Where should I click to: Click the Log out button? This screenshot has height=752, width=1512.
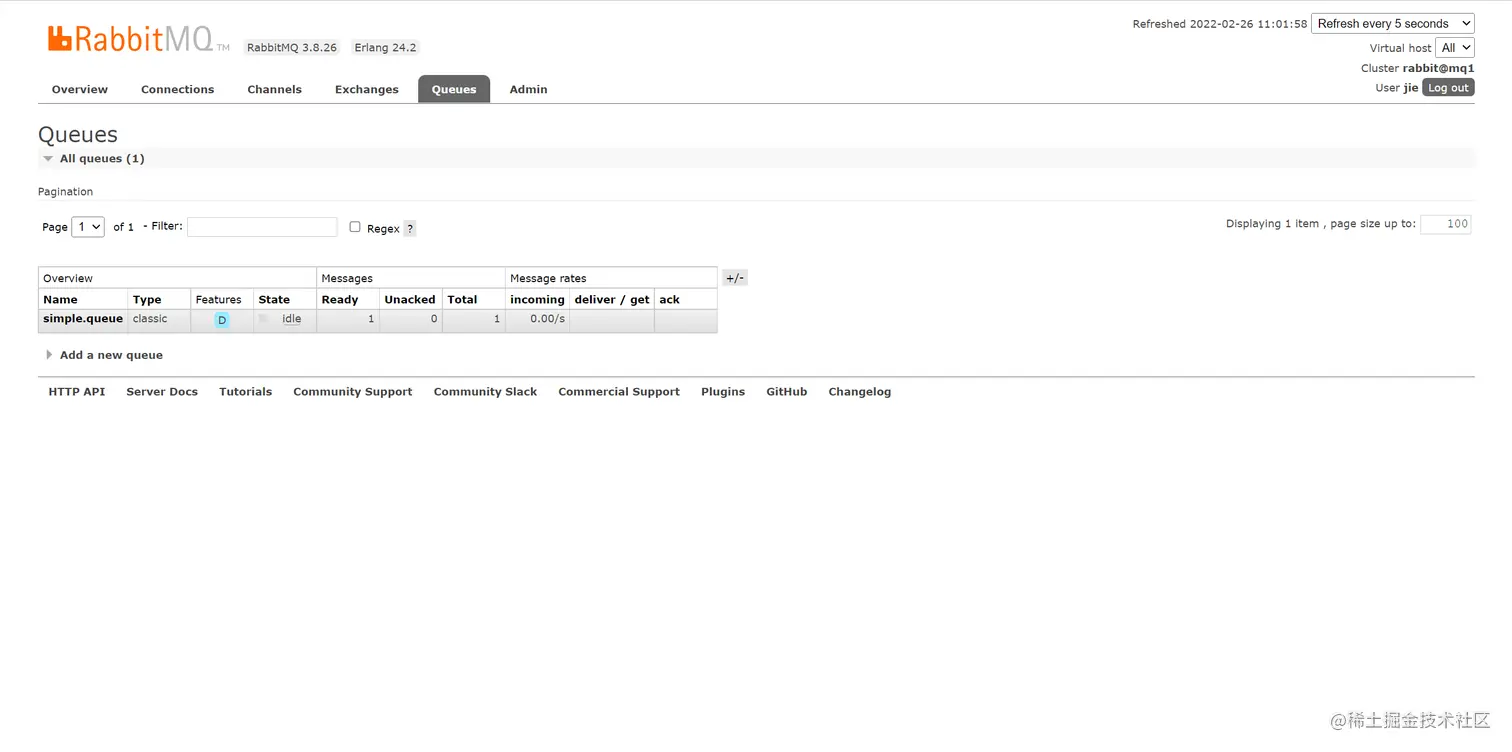pos(1448,88)
